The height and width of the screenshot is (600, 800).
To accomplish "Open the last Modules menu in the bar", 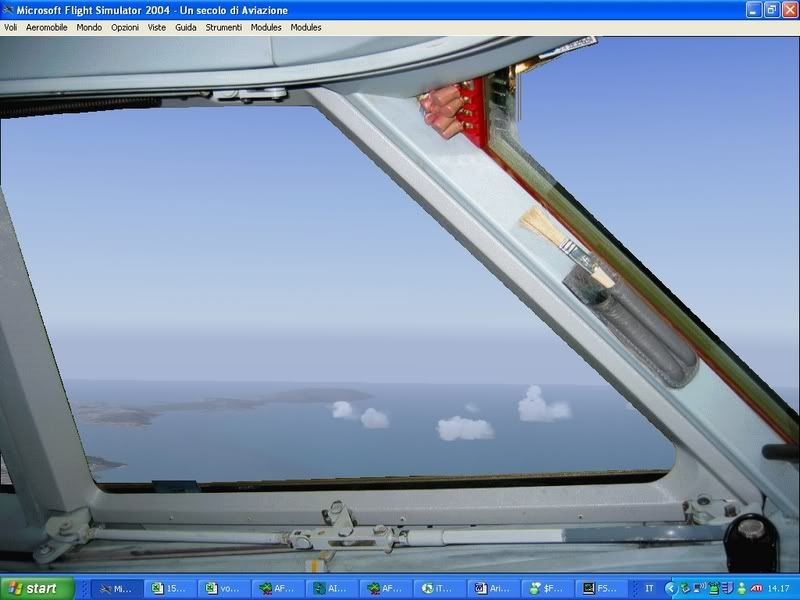I will 306,28.
